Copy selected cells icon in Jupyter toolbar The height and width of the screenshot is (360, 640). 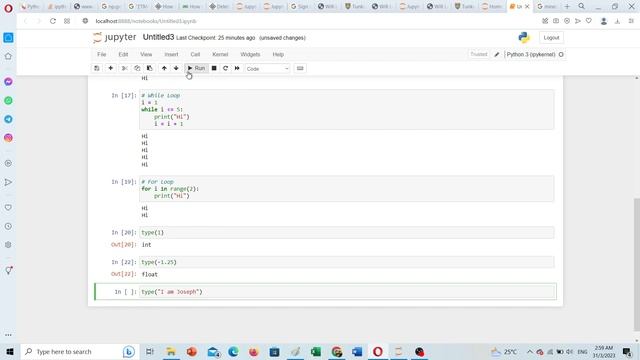click(x=137, y=69)
